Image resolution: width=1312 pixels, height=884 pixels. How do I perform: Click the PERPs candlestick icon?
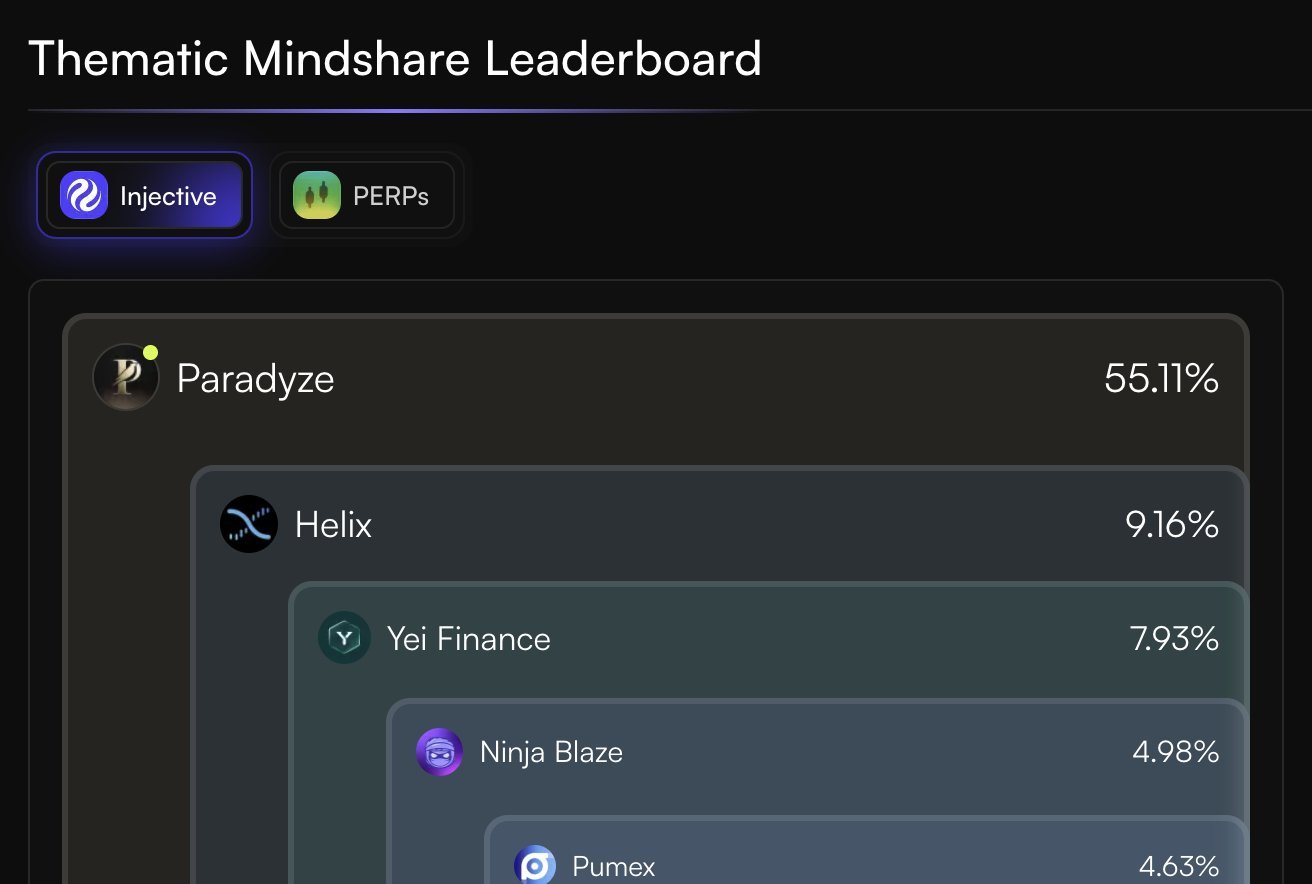click(x=317, y=195)
